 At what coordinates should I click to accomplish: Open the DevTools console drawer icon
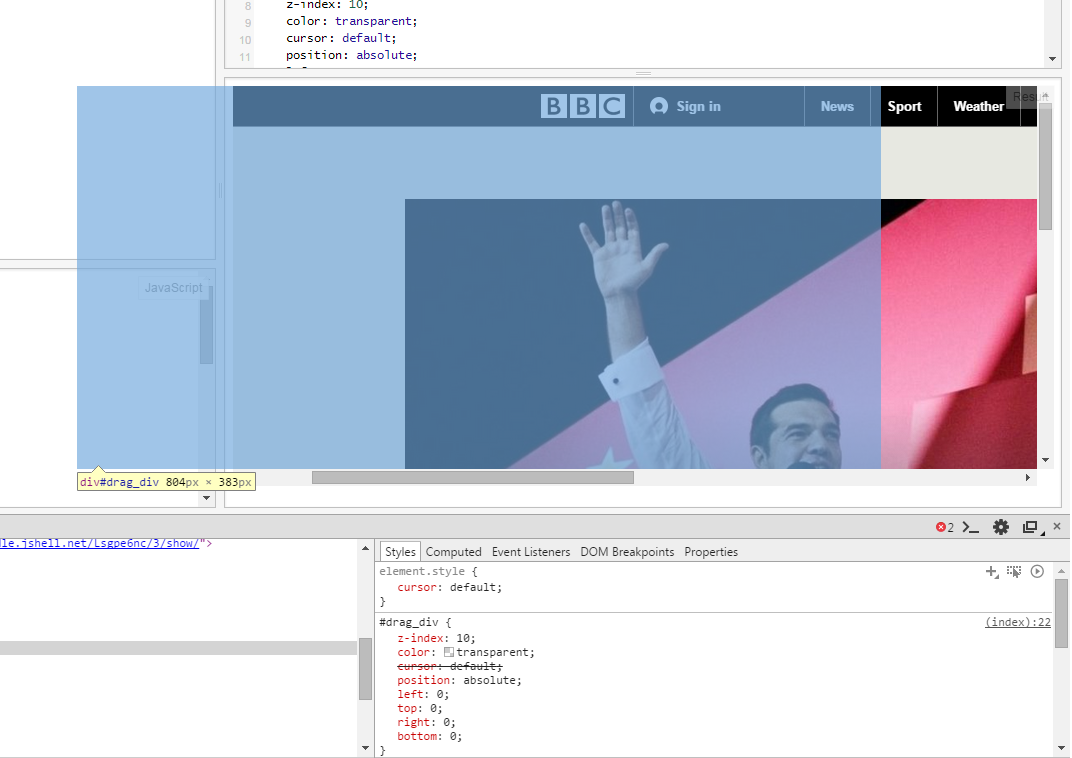(x=970, y=527)
